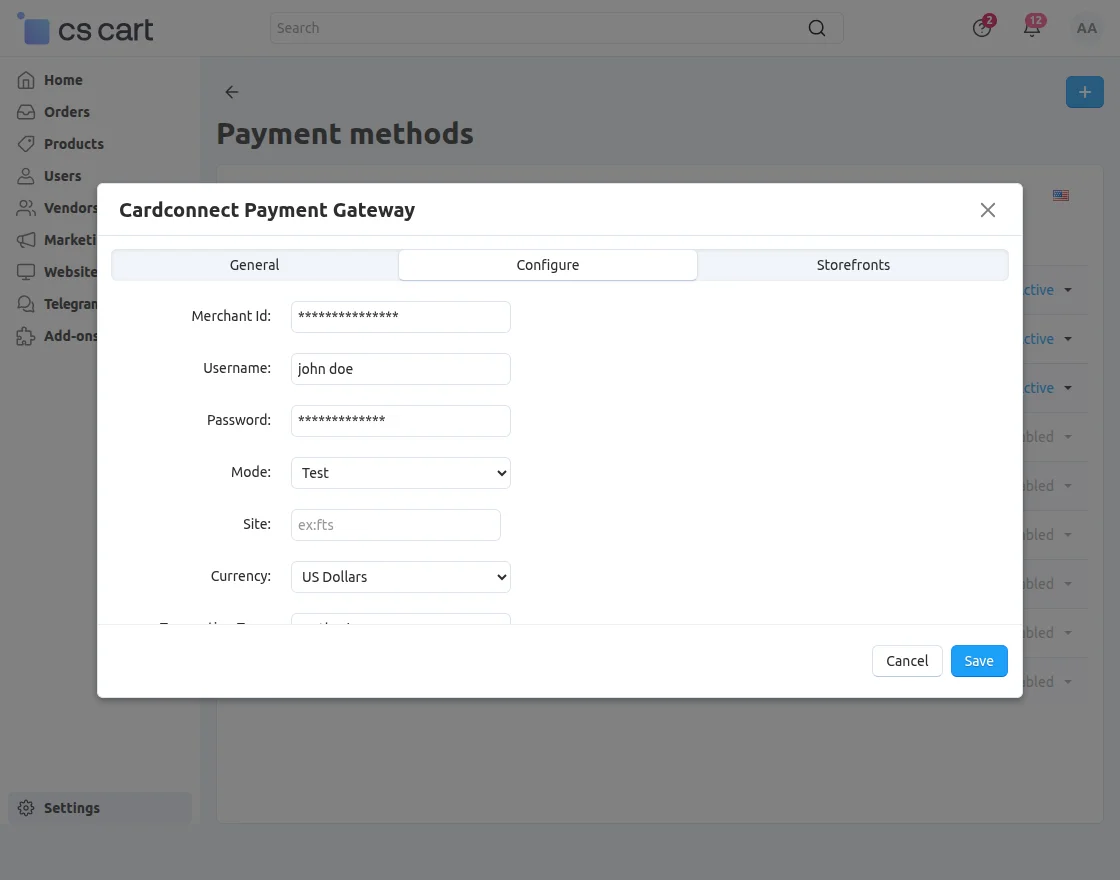Click the Add-ons puzzle icon

click(x=26, y=336)
